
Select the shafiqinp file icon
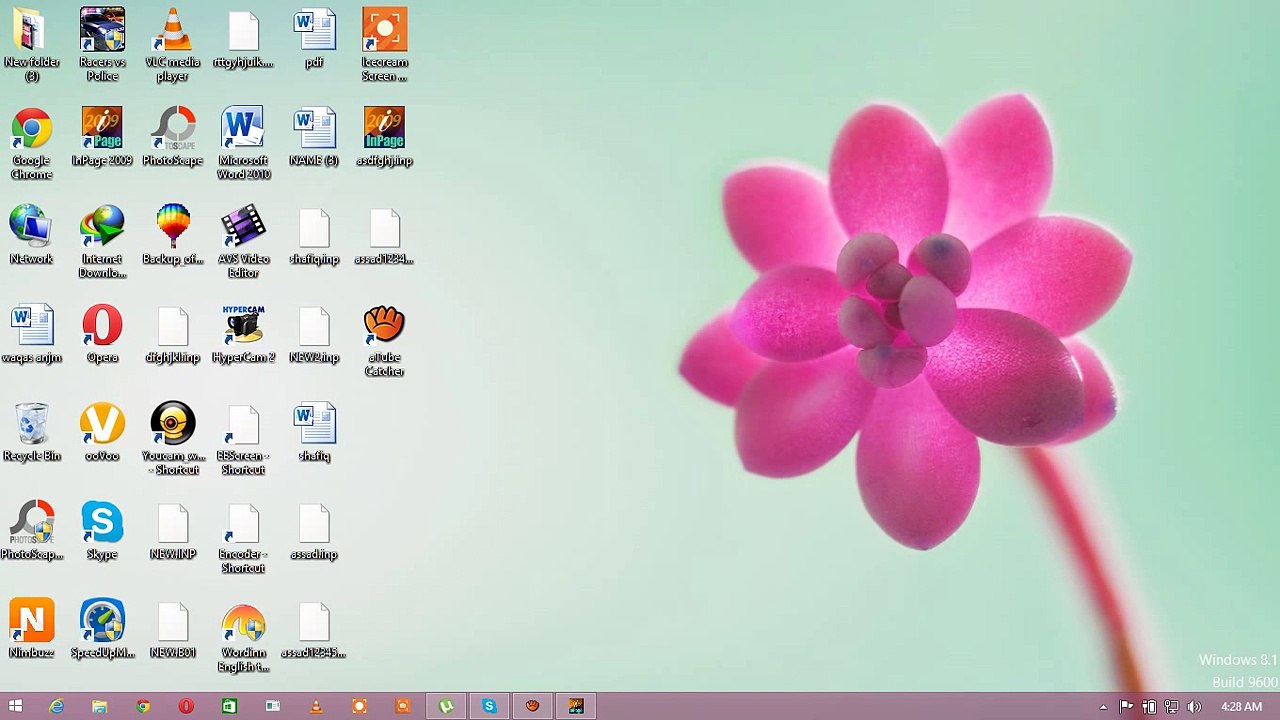314,235
